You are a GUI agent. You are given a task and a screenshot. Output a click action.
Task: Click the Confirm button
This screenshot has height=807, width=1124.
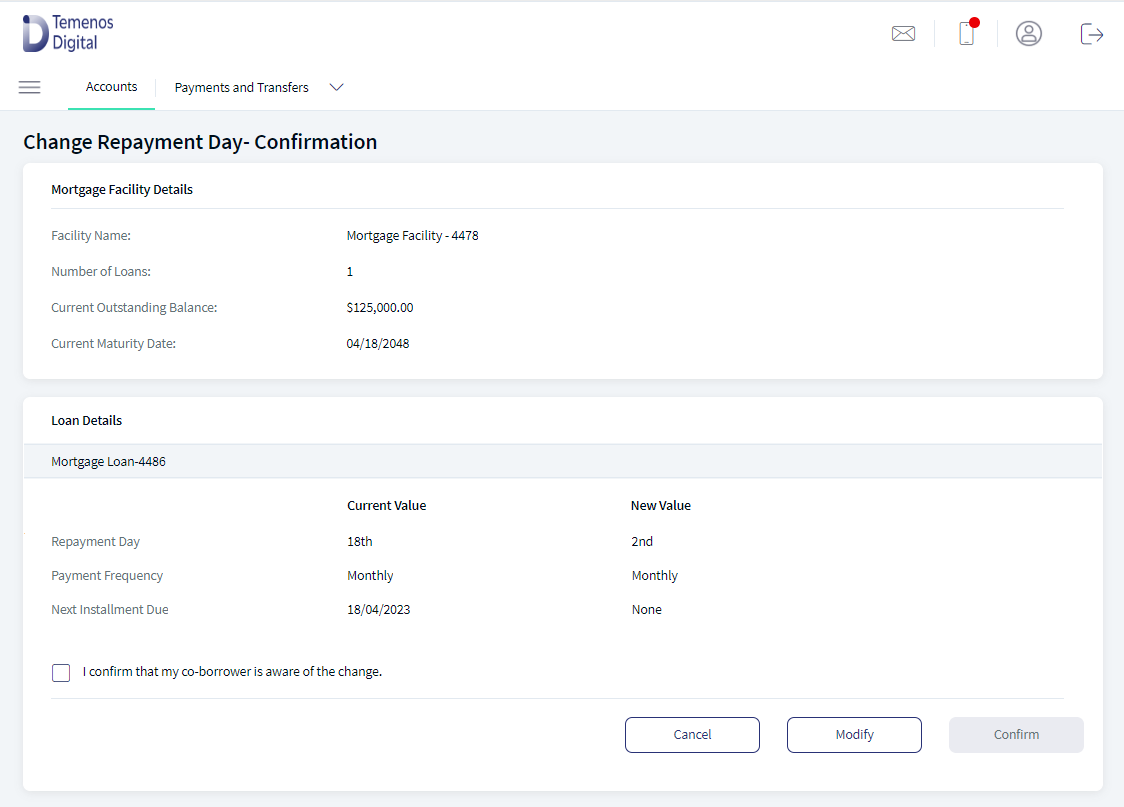[x=1016, y=735]
